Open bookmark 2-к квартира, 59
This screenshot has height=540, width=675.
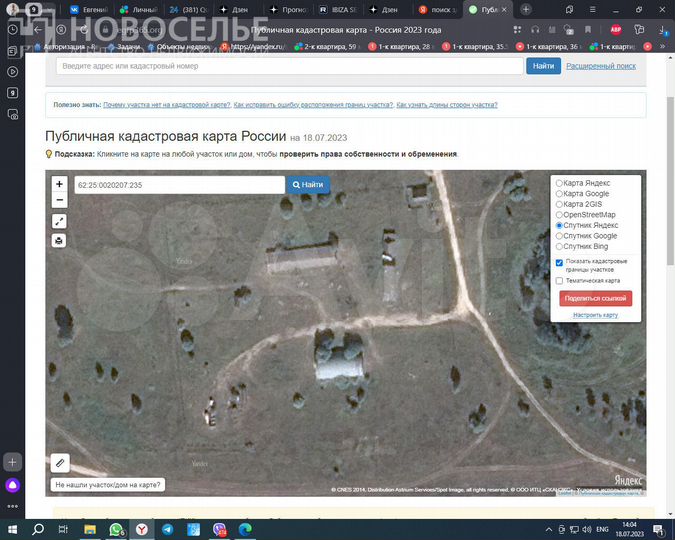[x=326, y=47]
